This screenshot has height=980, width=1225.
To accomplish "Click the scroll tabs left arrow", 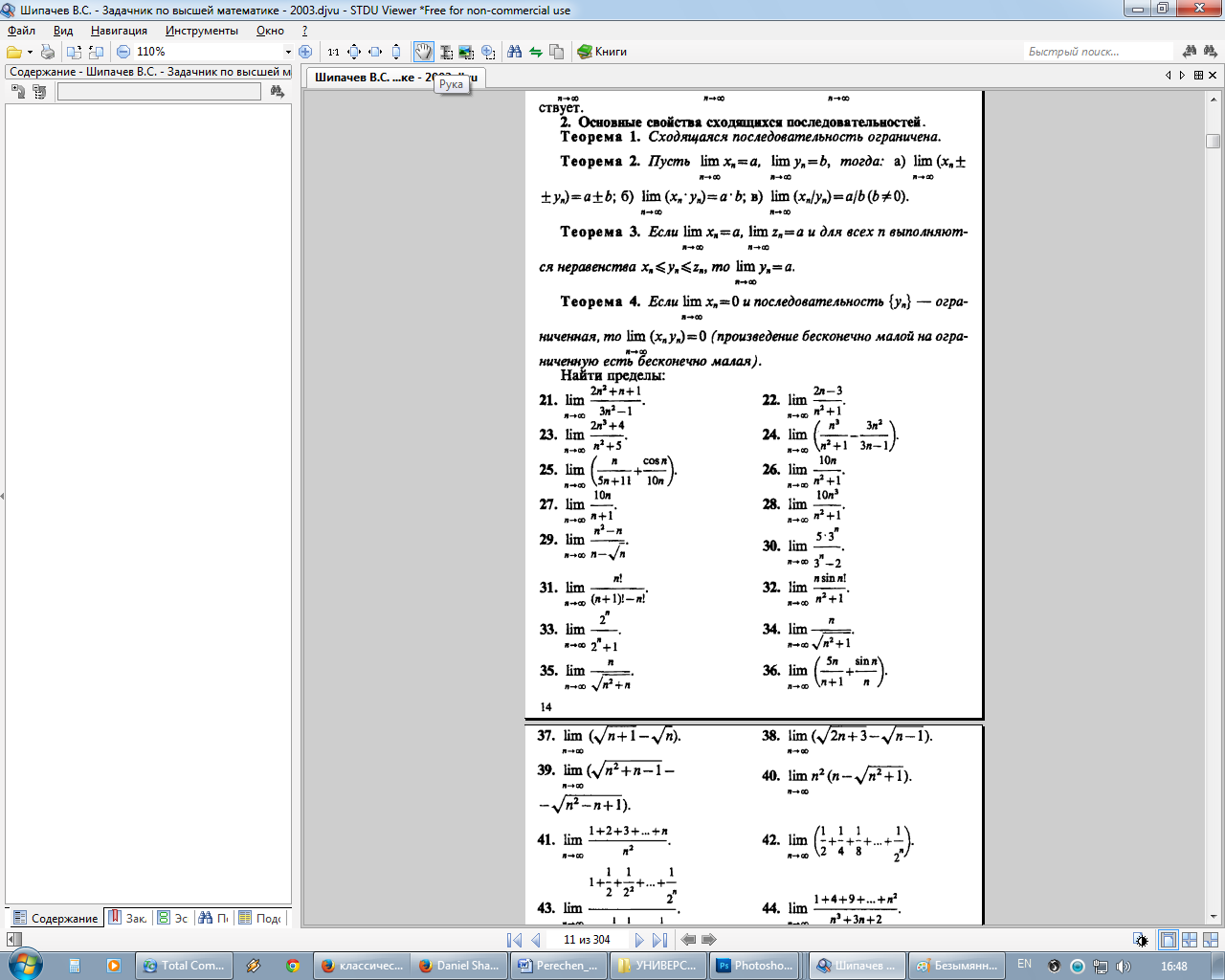I will click(1169, 75).
